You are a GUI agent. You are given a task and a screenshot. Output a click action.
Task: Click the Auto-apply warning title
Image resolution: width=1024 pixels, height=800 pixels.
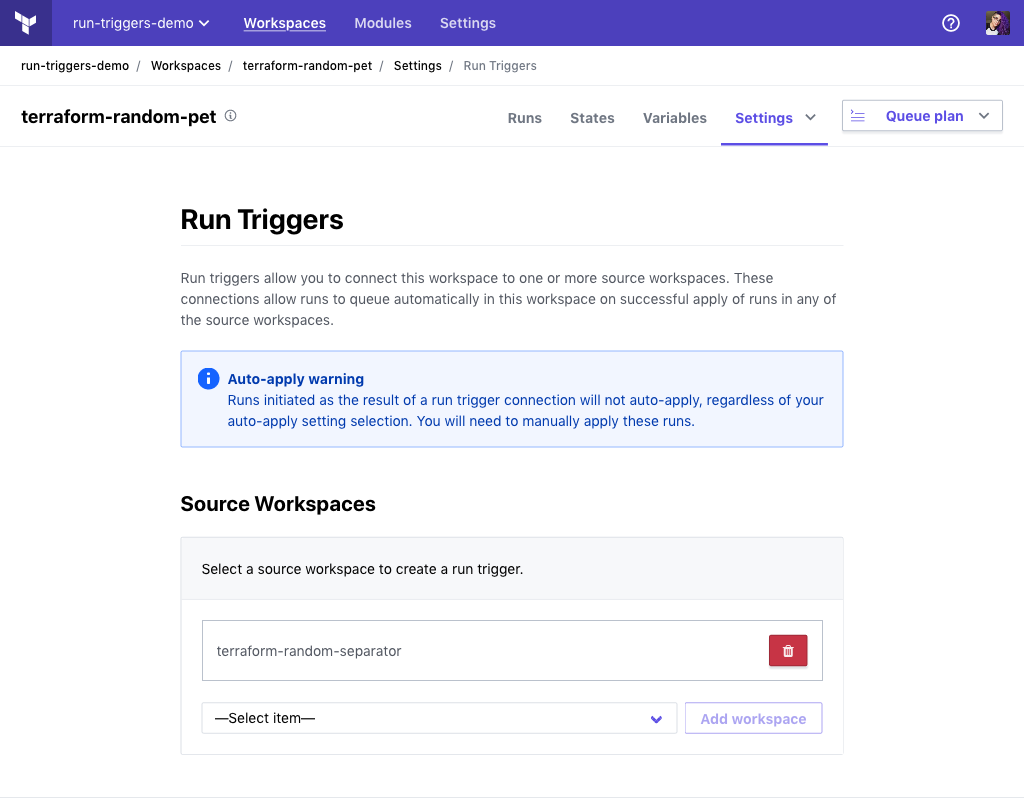pyautogui.click(x=296, y=379)
